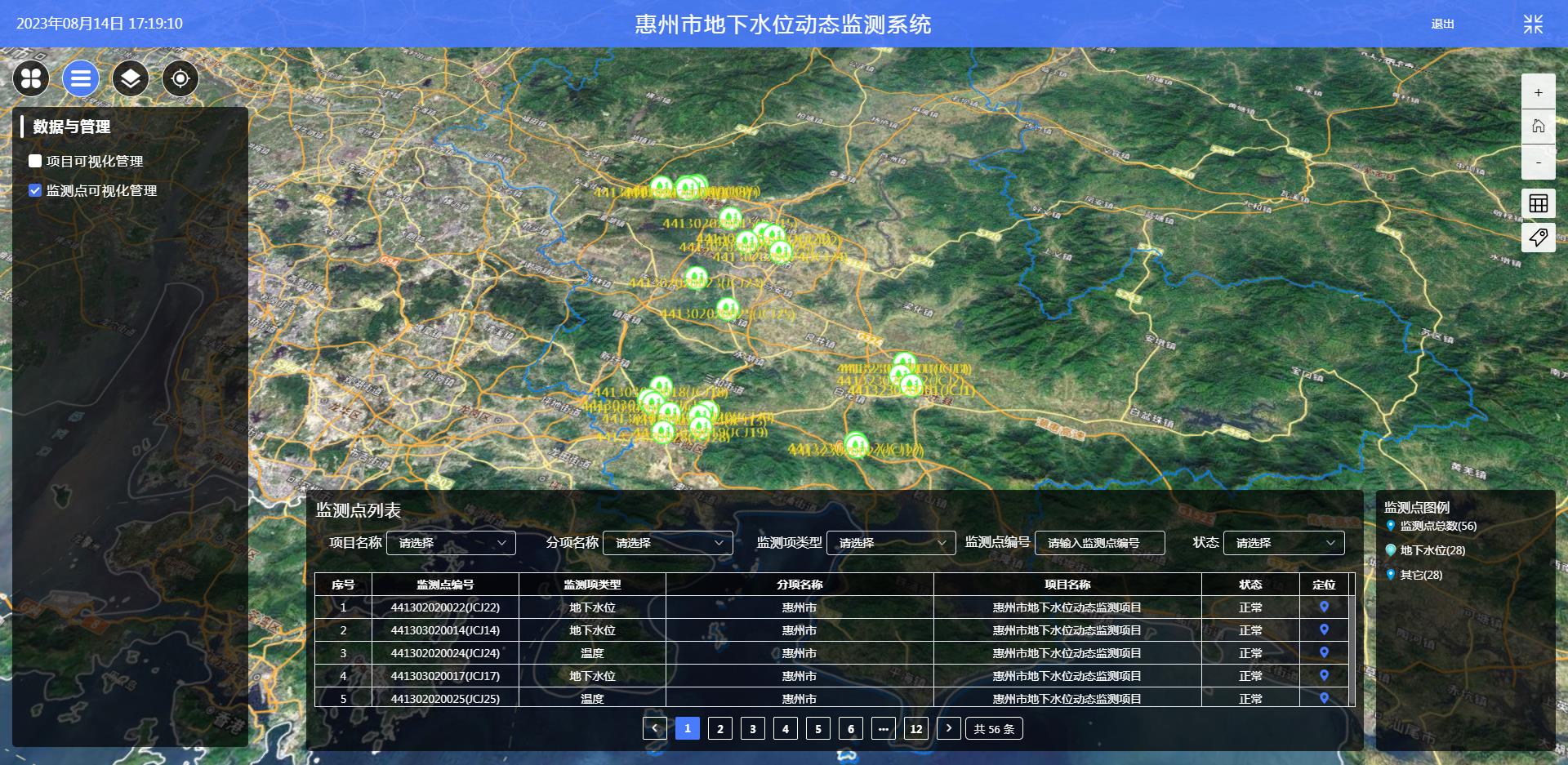1568x765 pixels.
Task: Enable the 项目可视化管理 checkbox
Action: point(35,161)
